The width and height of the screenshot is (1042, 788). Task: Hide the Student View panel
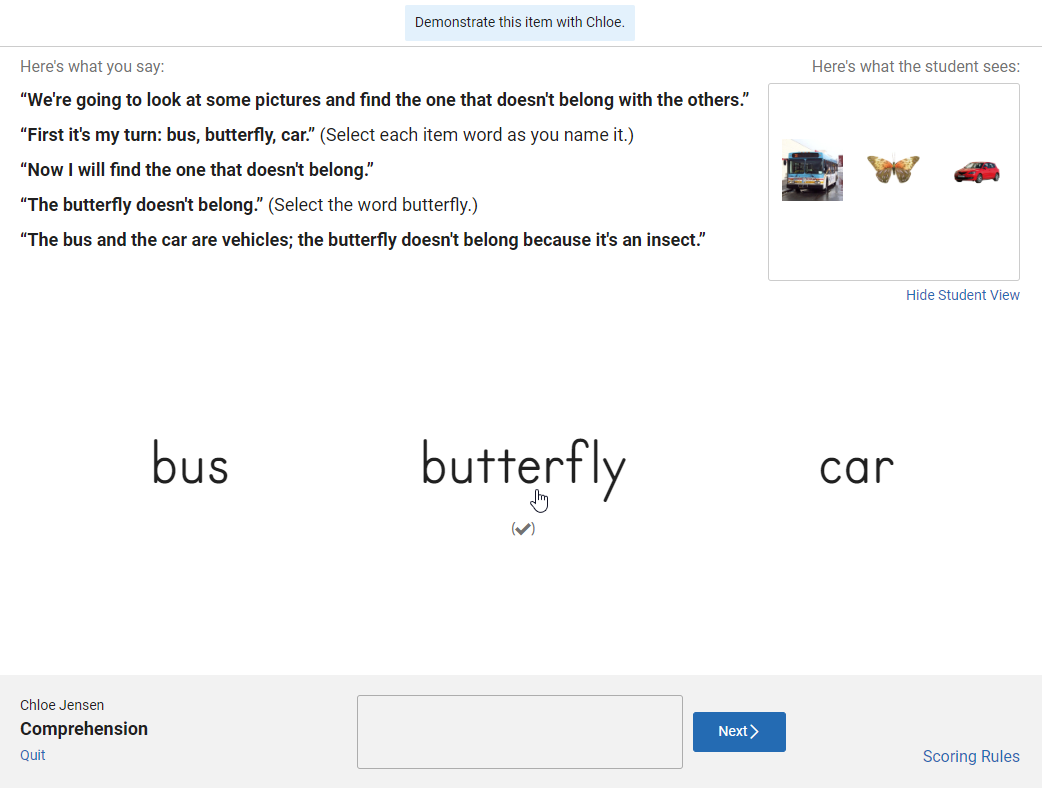(962, 295)
